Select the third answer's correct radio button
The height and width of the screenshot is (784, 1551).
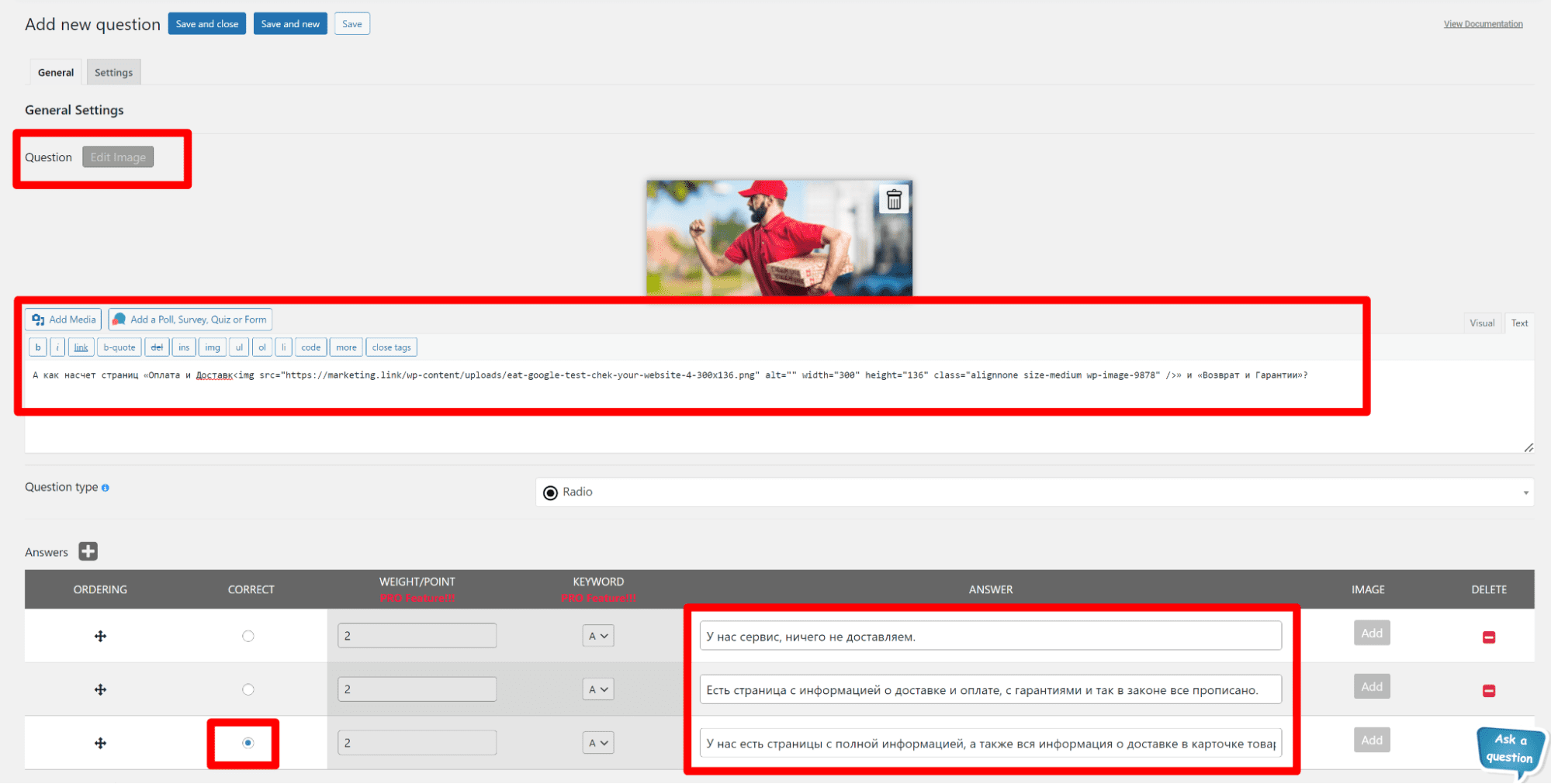(248, 743)
